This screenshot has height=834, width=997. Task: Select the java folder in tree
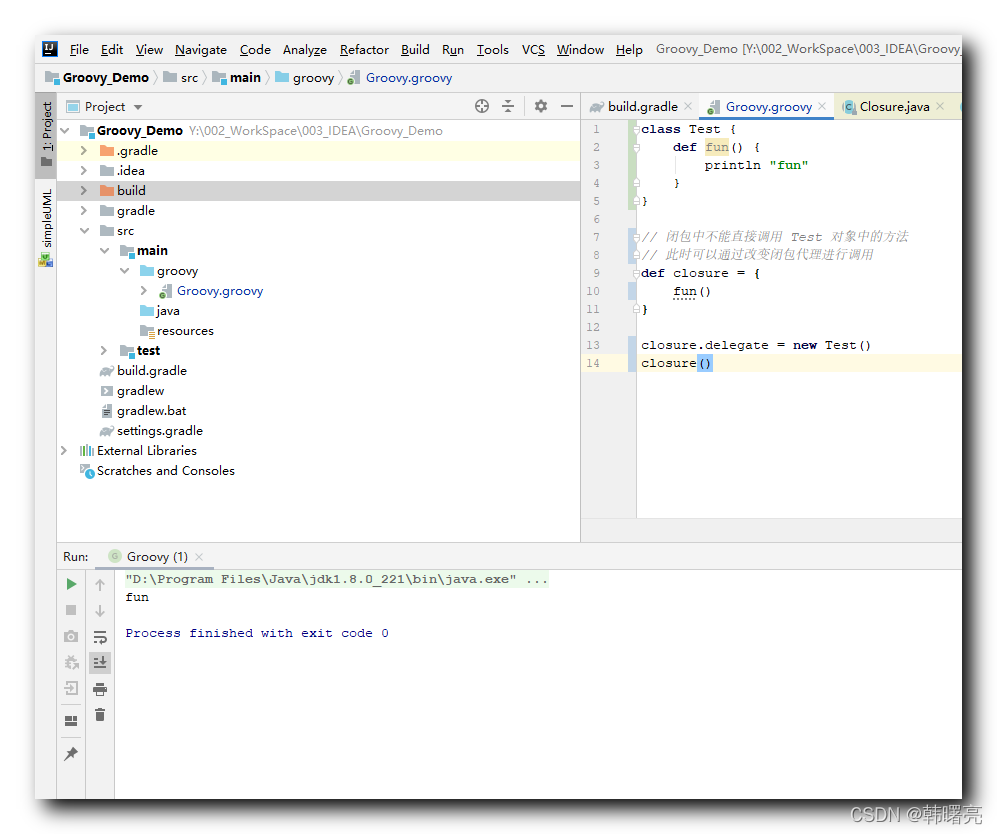pyautogui.click(x=168, y=311)
